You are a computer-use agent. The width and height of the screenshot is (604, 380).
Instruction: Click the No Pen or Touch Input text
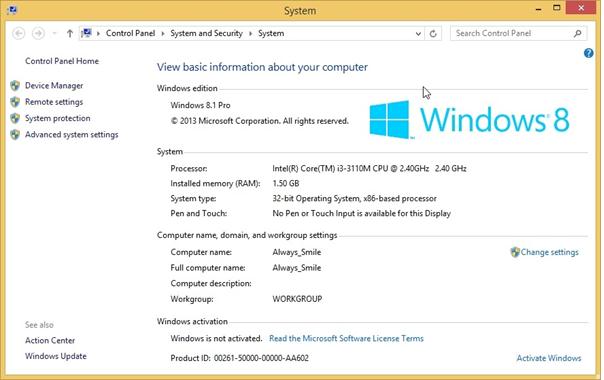point(361,214)
